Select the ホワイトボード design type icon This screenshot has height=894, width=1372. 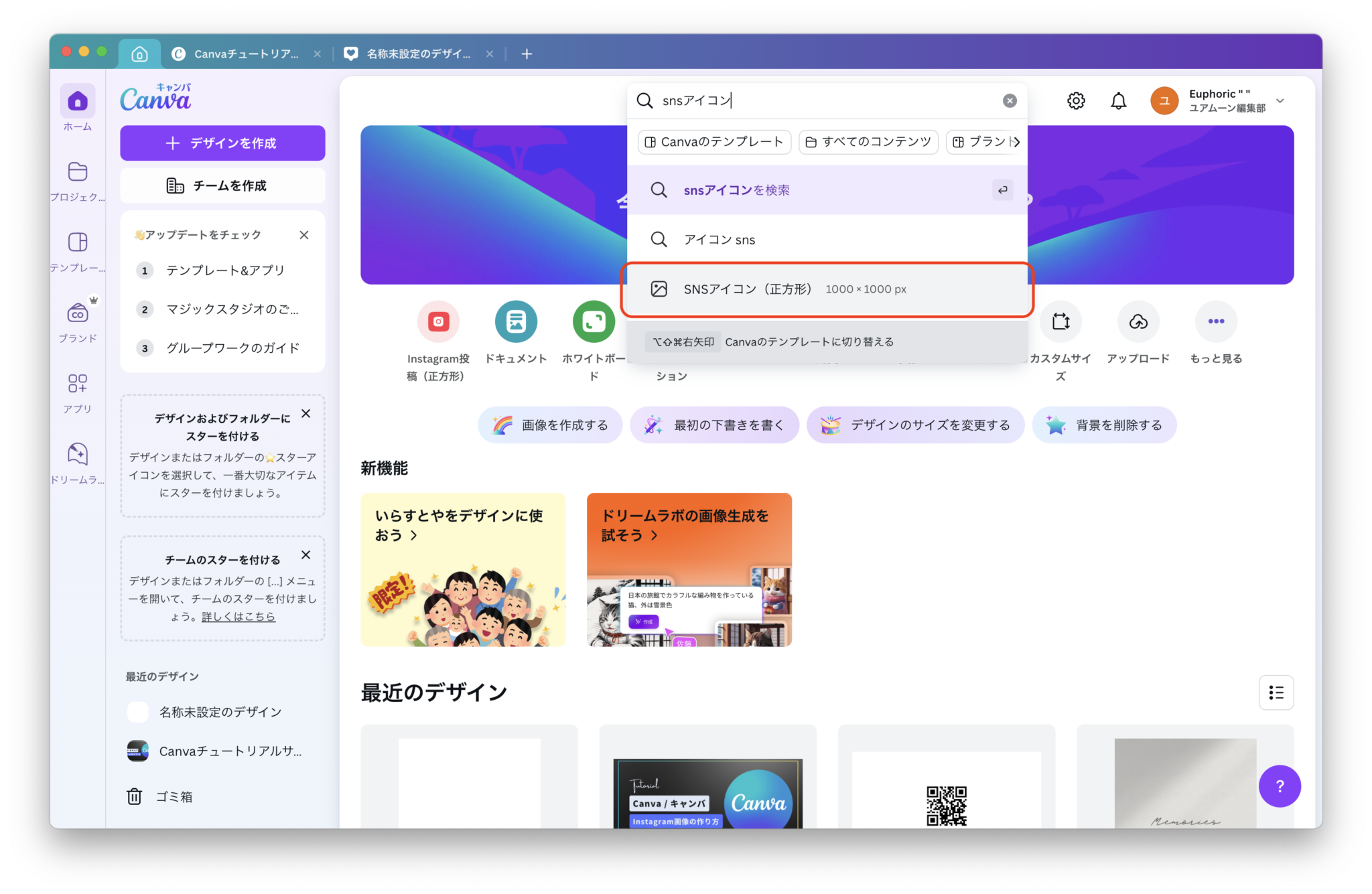(592, 321)
